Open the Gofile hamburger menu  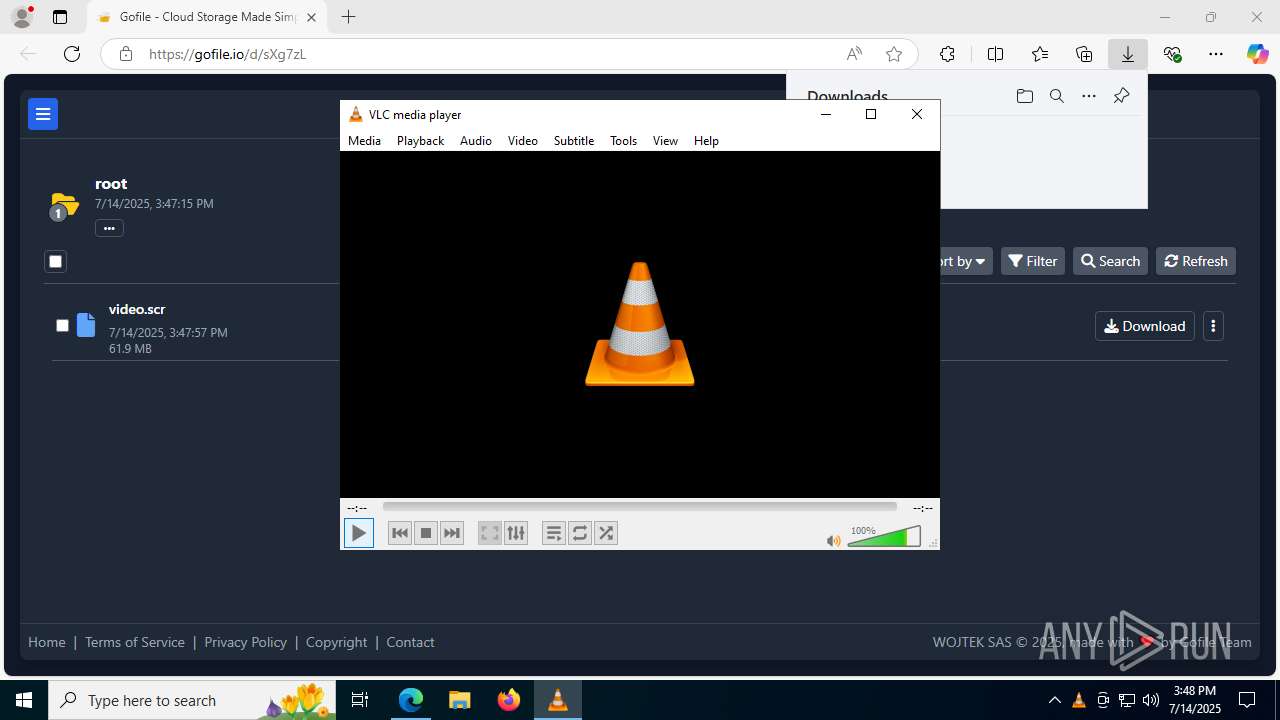coord(43,114)
